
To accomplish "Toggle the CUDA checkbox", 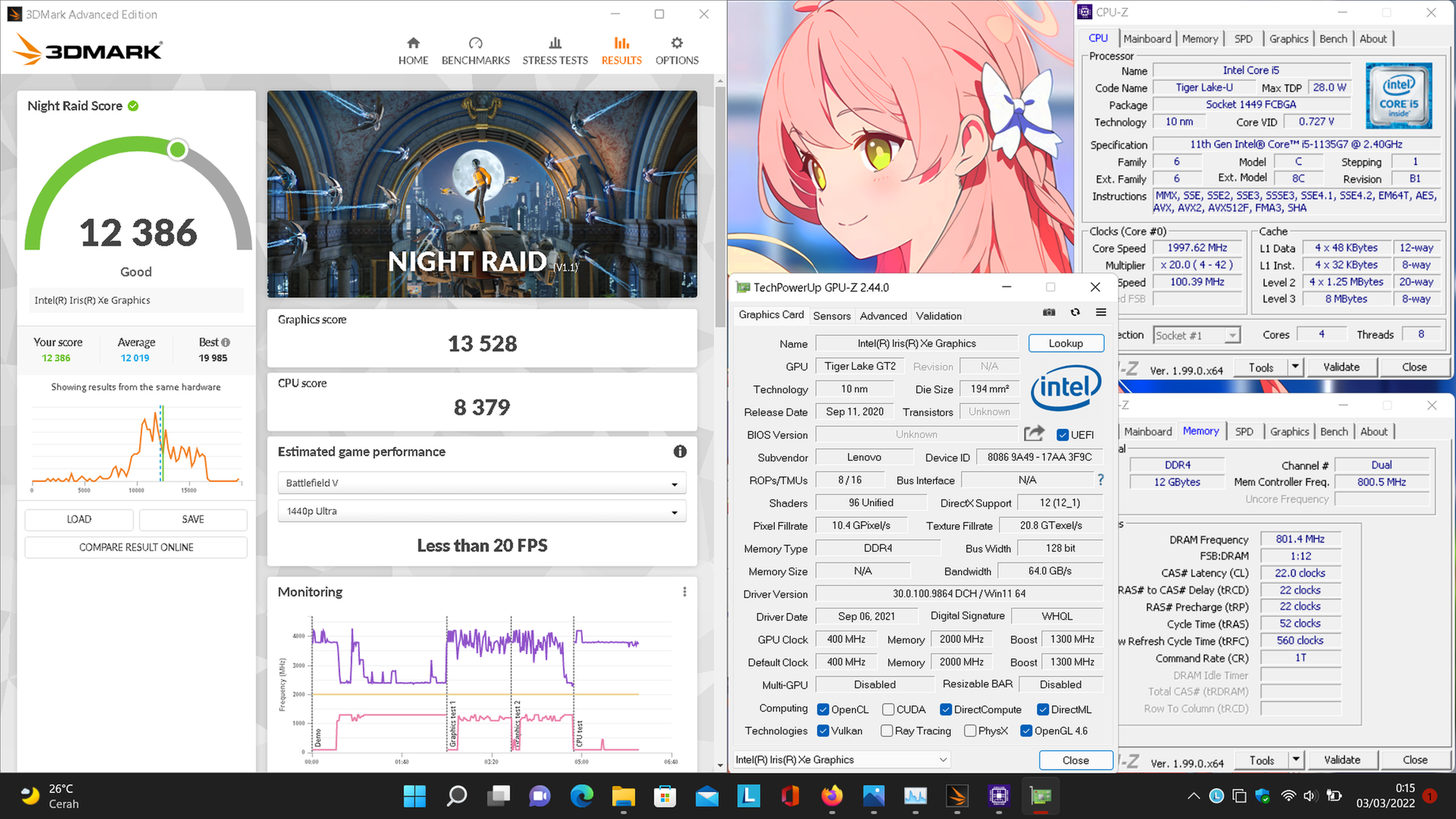I will pyautogui.click(x=888, y=710).
